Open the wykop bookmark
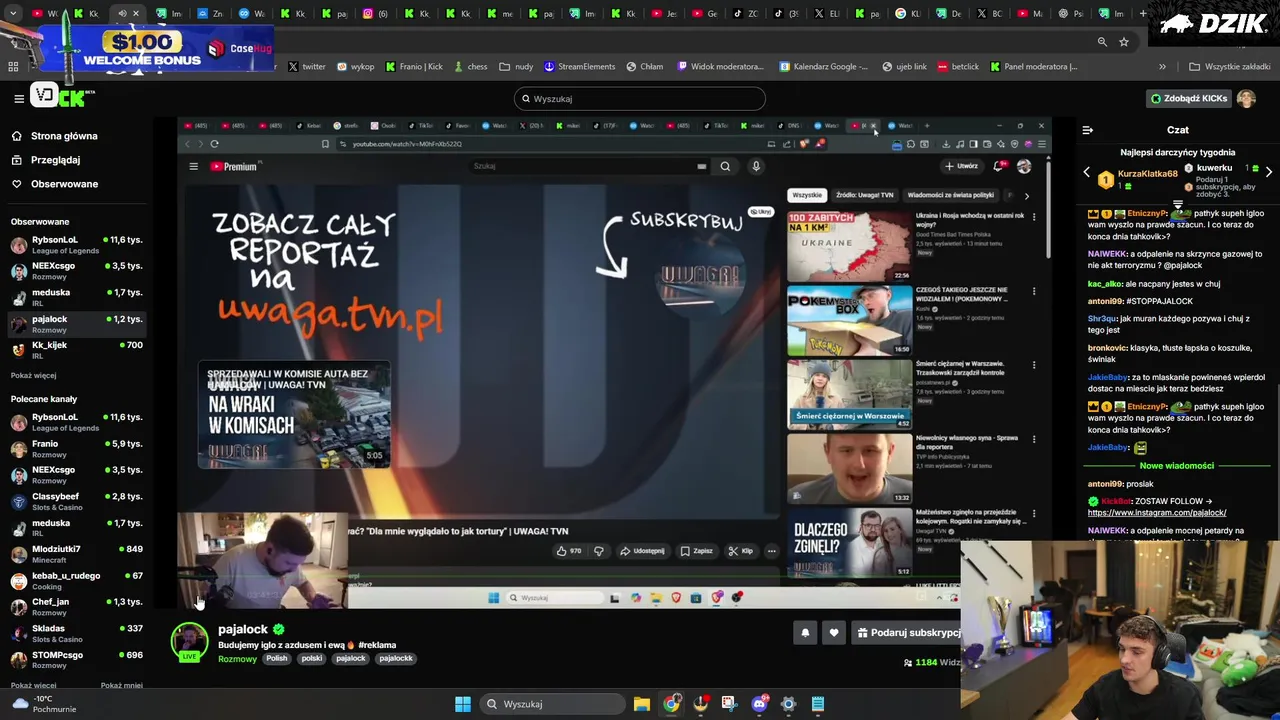 point(355,67)
